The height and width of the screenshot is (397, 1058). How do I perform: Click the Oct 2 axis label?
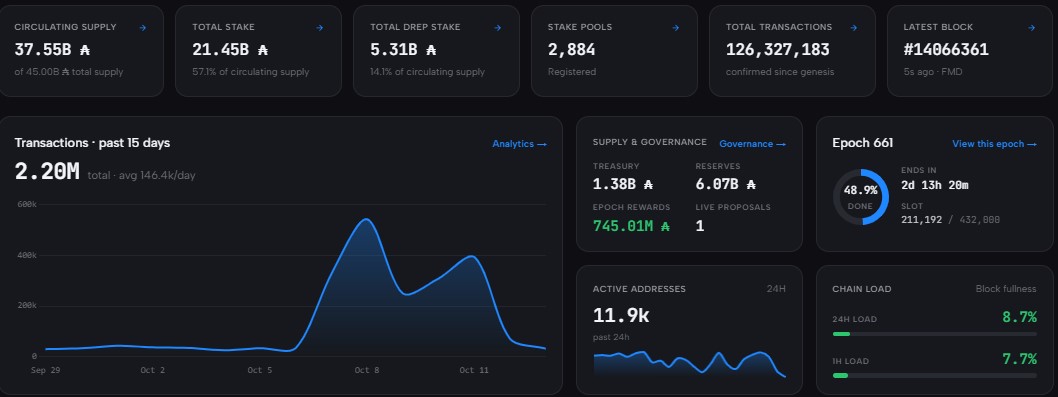152,370
